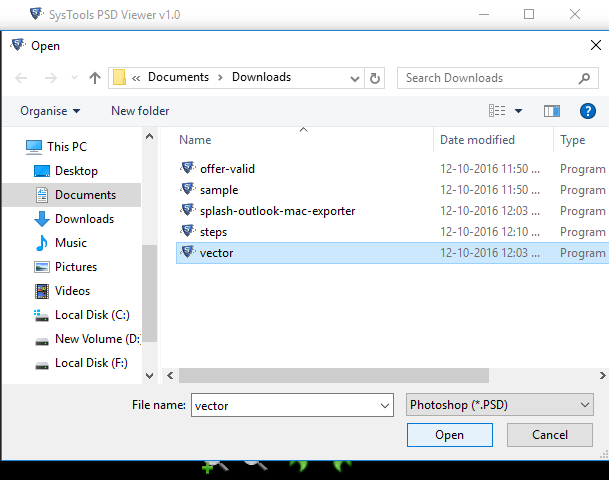Click the Cancel button
Image resolution: width=609 pixels, height=480 pixels.
click(x=550, y=435)
